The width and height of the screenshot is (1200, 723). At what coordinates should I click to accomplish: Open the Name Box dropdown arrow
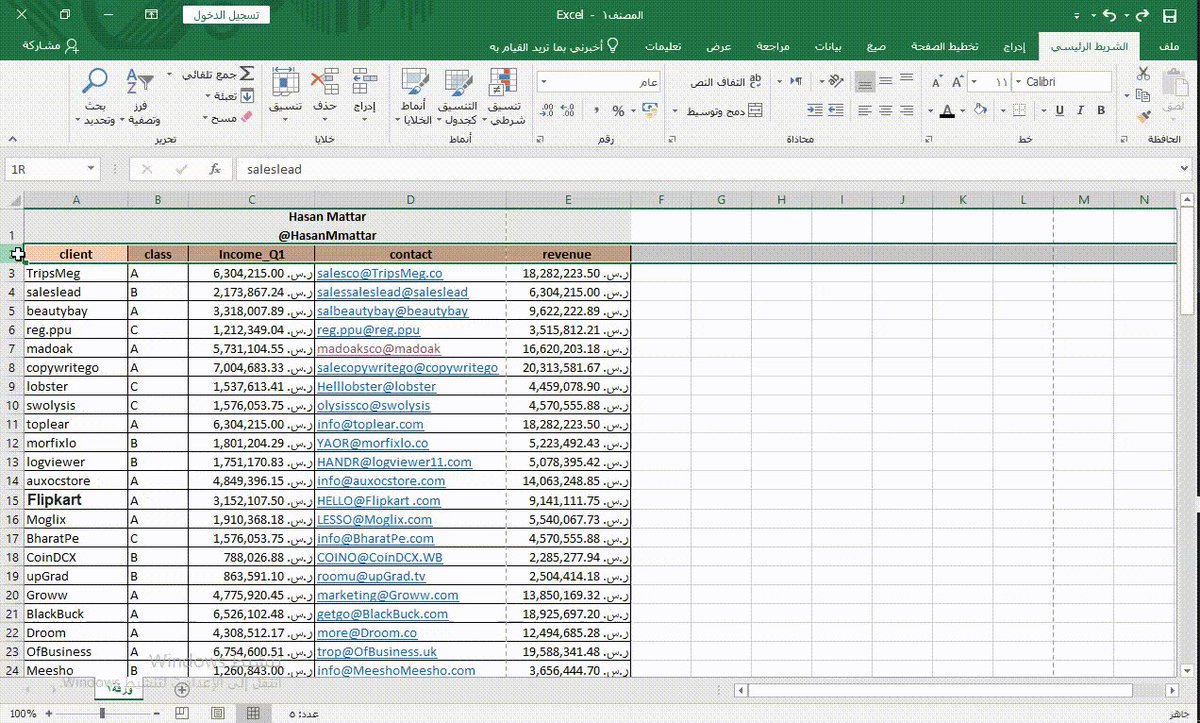click(x=91, y=170)
